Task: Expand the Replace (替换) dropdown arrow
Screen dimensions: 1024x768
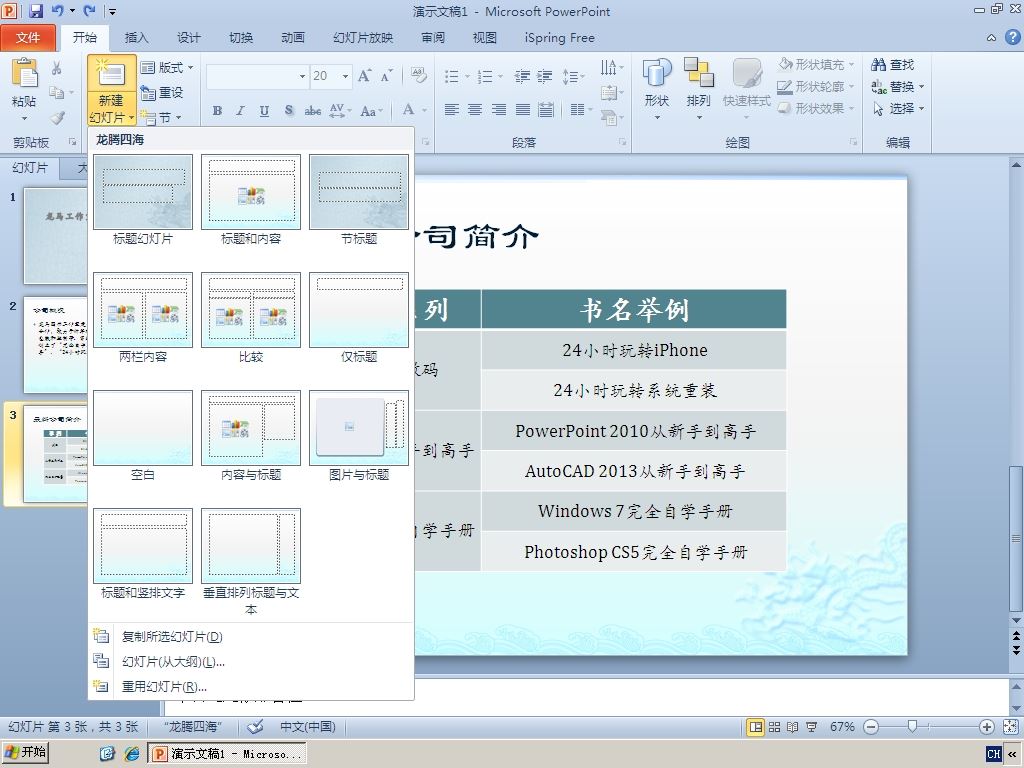Action: pyautogui.click(x=921, y=87)
